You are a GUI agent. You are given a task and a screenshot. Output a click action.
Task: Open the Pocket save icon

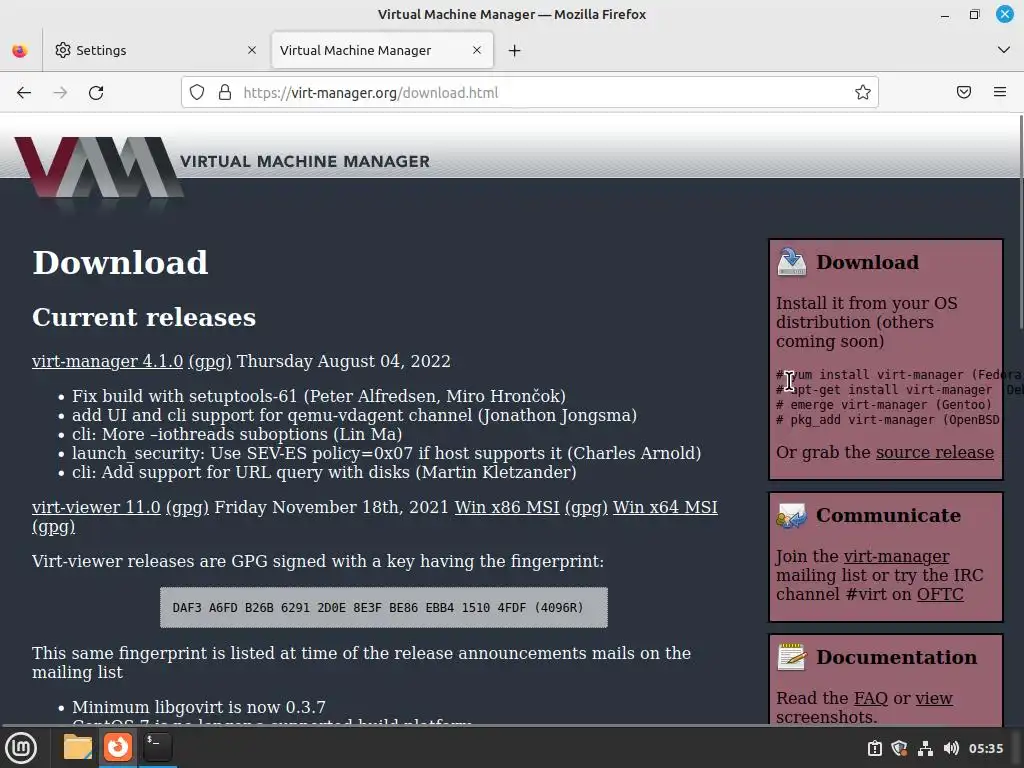point(964,92)
